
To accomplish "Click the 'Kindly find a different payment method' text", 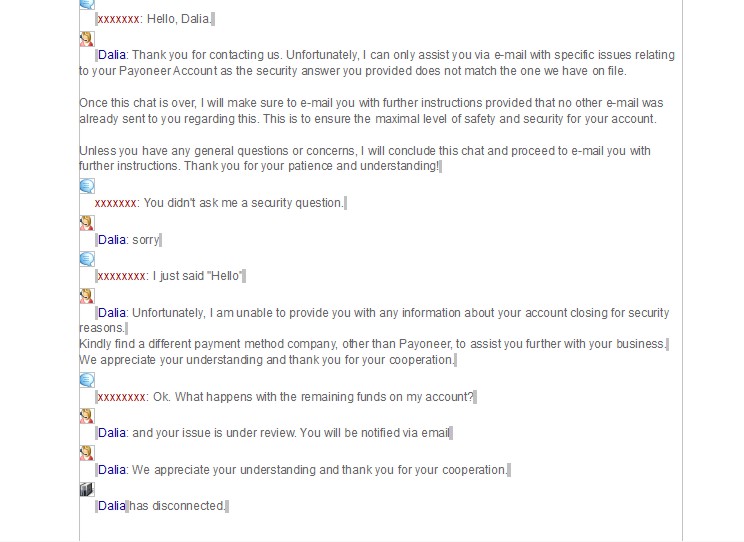I will [x=373, y=344].
